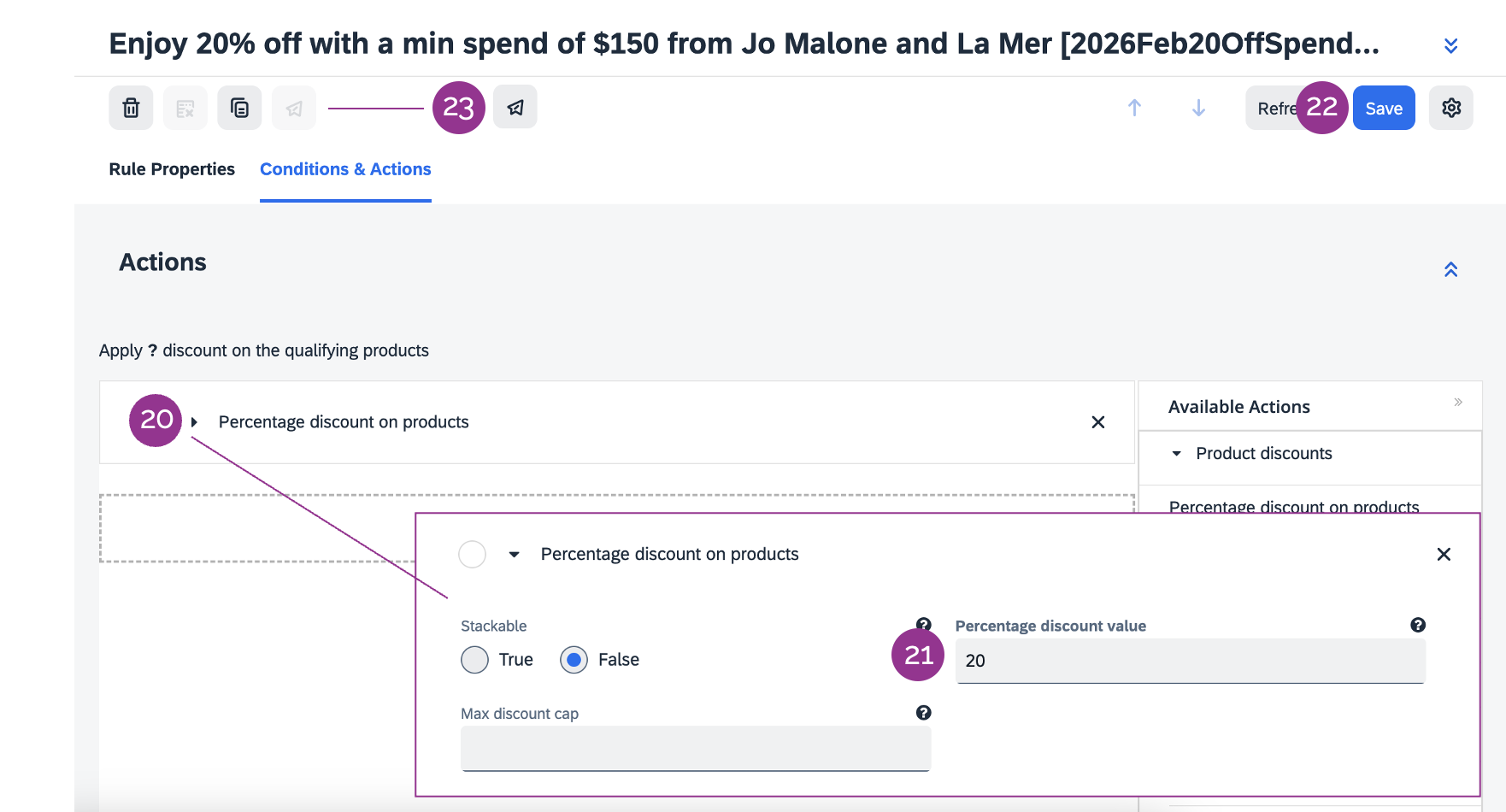Collapse the Available Actions panel

(1458, 402)
